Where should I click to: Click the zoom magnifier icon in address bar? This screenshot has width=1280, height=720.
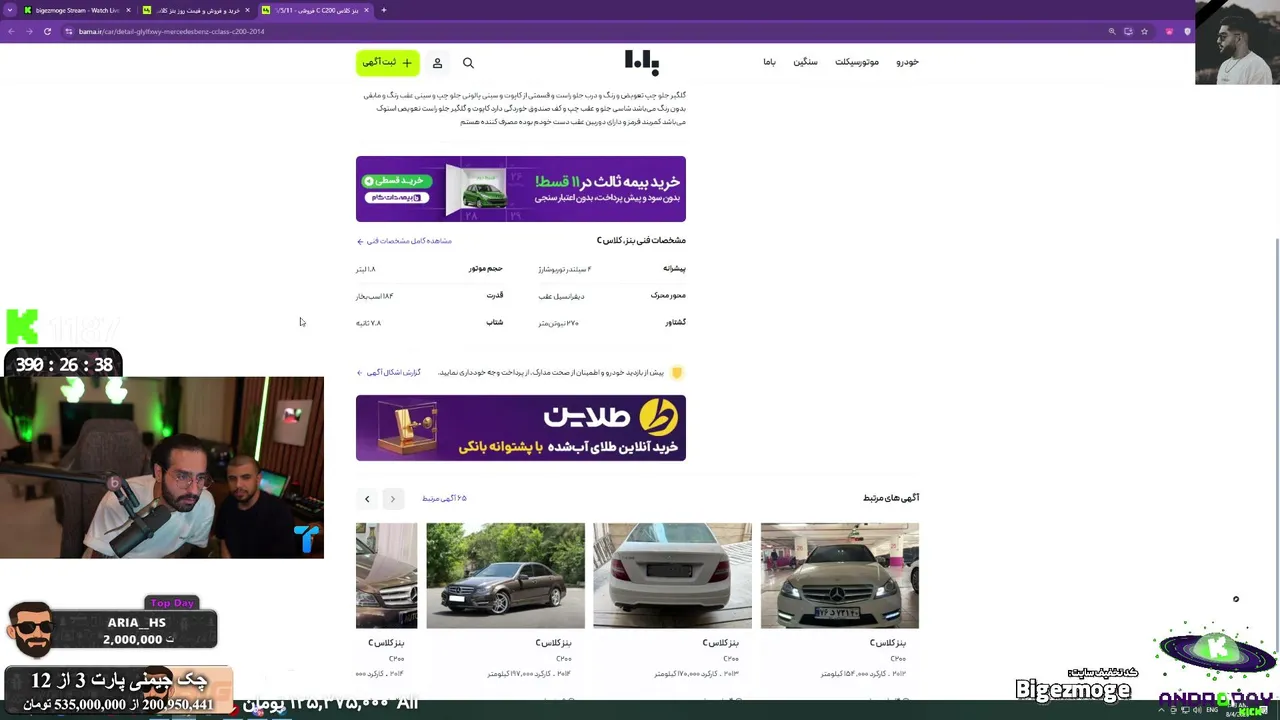point(1111,31)
